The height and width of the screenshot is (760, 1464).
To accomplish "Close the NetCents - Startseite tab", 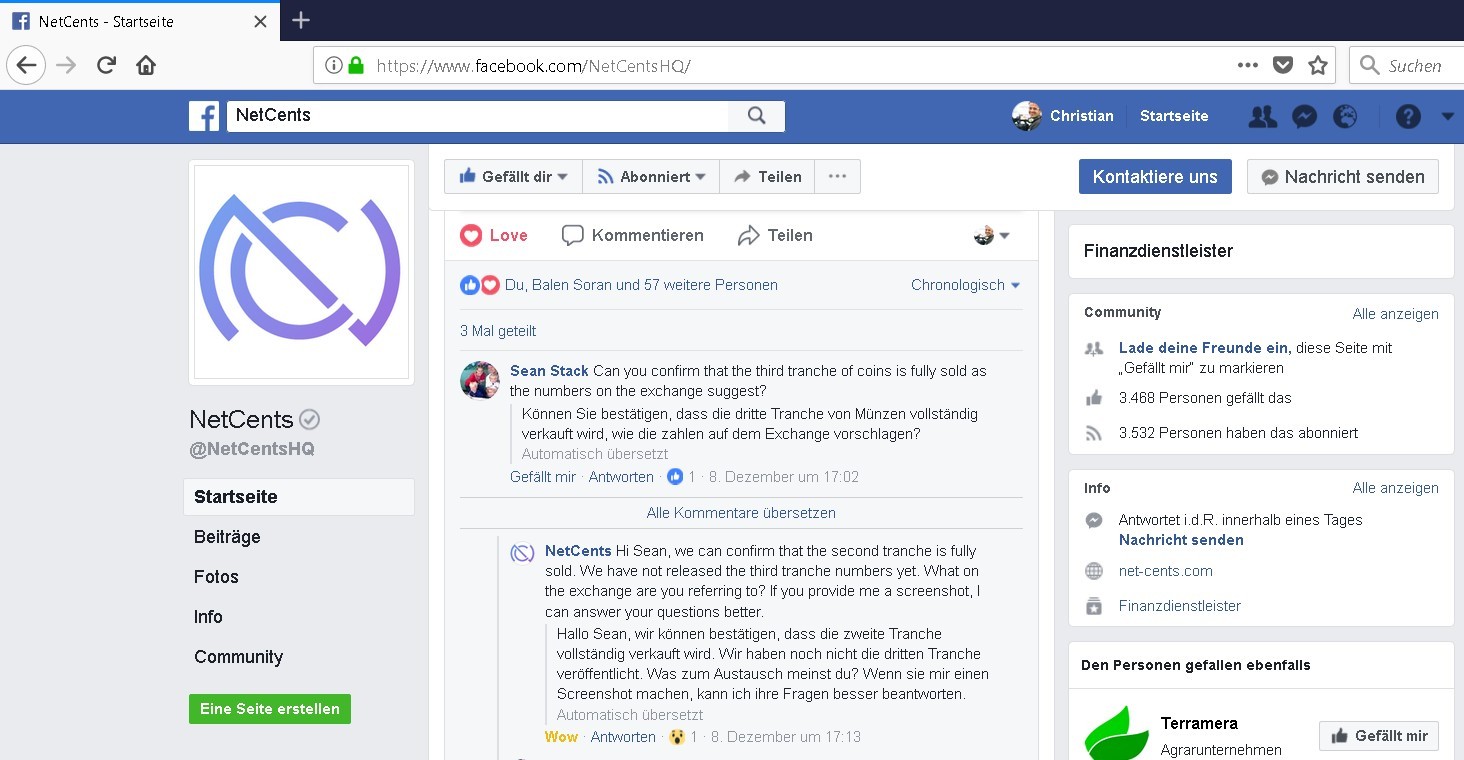I will [260, 21].
